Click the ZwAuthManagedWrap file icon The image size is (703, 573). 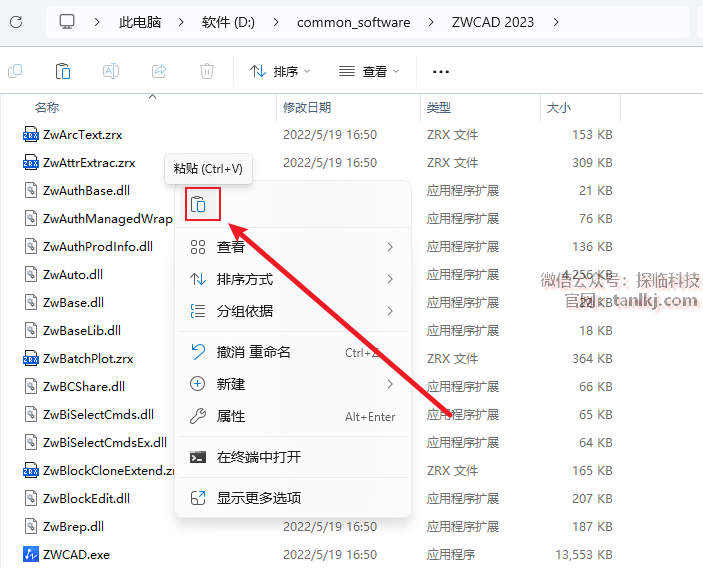tap(30, 218)
